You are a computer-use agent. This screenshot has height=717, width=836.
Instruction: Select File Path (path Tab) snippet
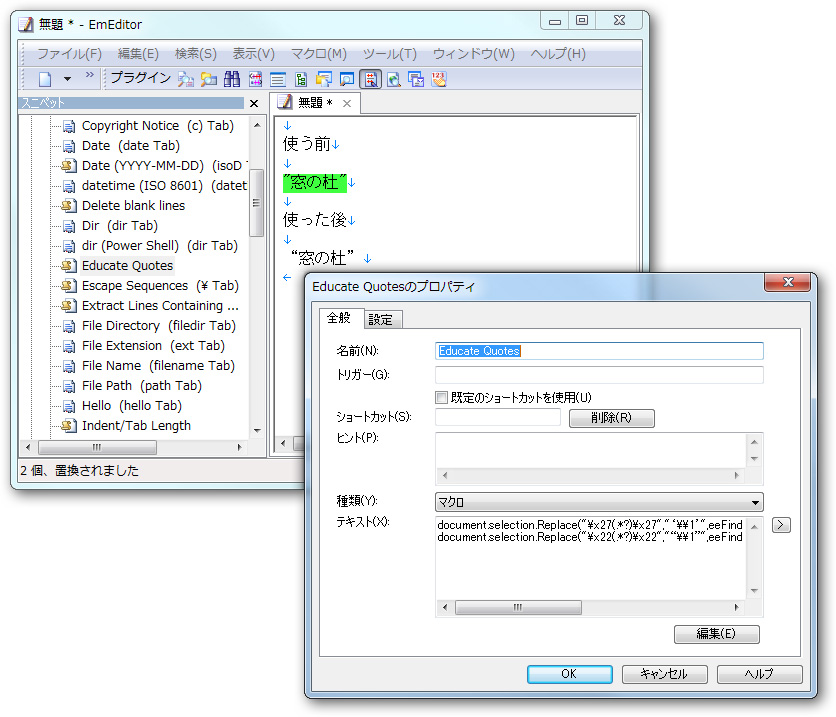(142, 385)
